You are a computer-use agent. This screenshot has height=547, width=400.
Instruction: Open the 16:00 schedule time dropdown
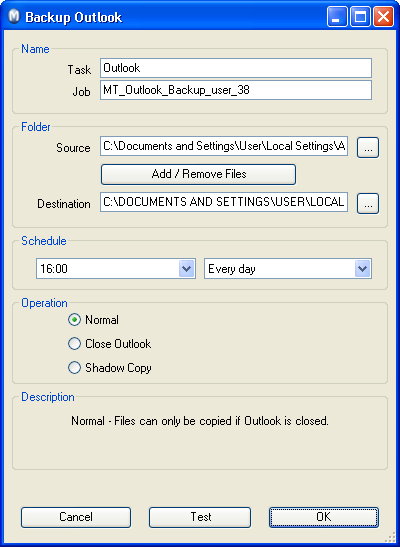point(187,269)
